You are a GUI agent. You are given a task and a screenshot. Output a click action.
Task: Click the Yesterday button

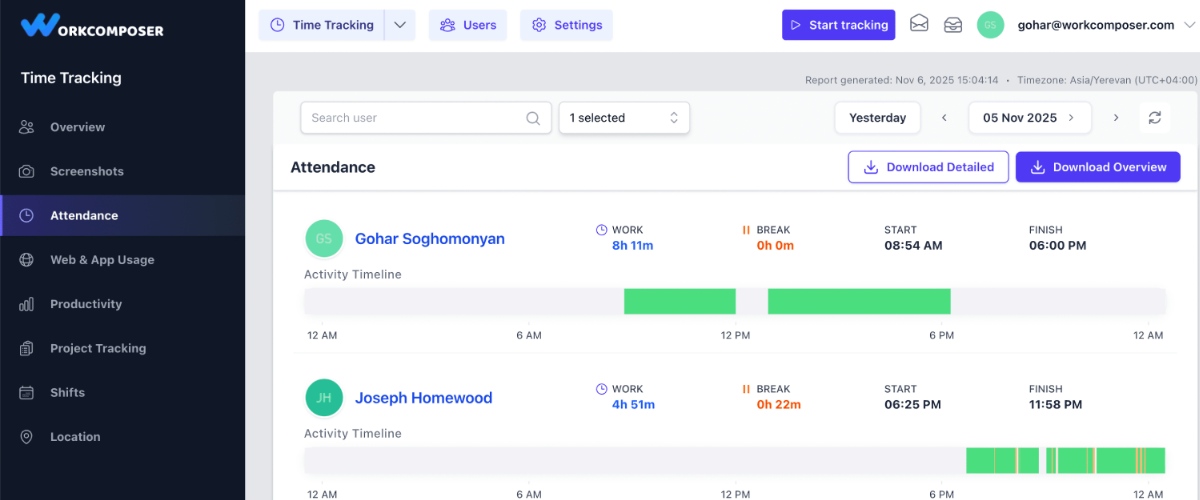[877, 118]
